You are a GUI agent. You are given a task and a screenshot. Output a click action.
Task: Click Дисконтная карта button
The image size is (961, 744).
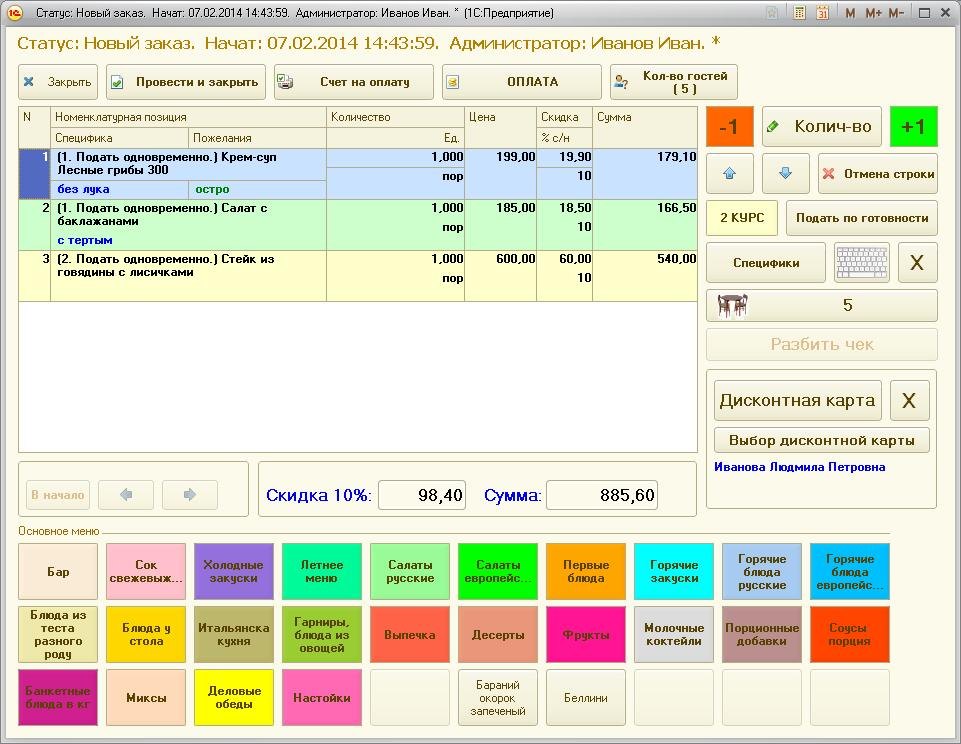[797, 400]
